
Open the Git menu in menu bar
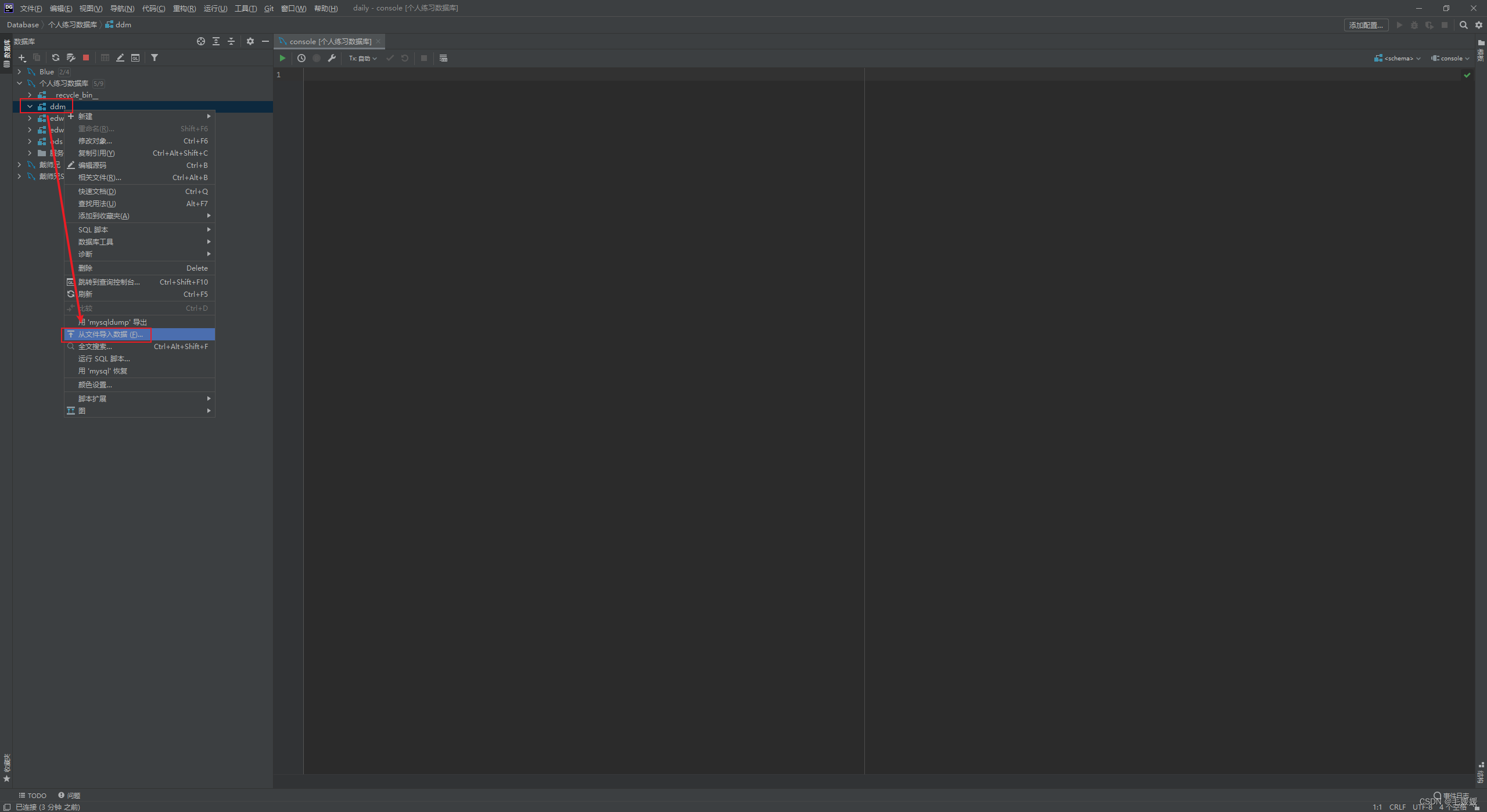268,8
